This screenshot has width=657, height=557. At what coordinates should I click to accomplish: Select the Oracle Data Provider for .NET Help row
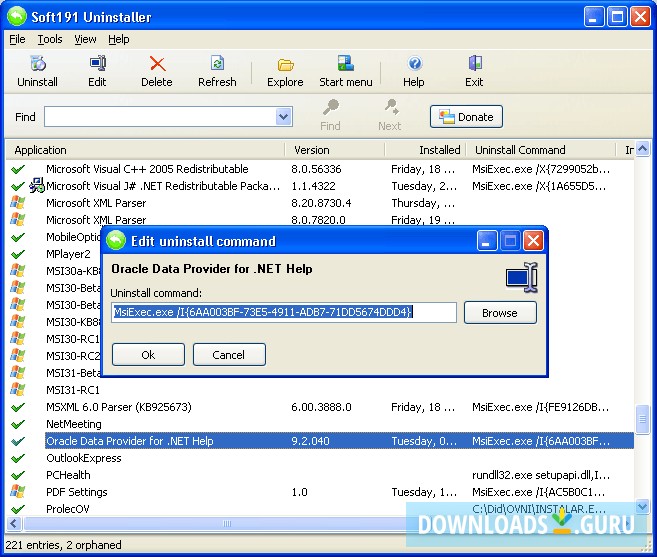point(339,441)
